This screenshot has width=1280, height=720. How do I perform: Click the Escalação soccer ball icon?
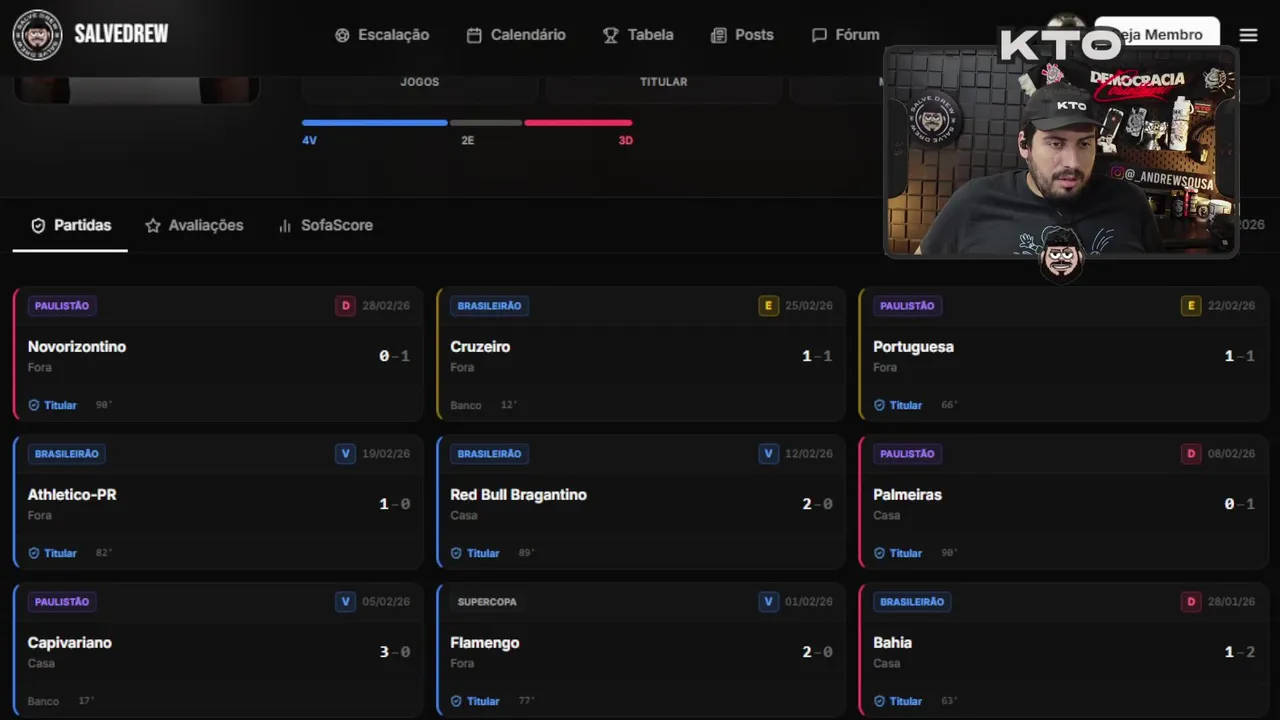[x=342, y=35]
